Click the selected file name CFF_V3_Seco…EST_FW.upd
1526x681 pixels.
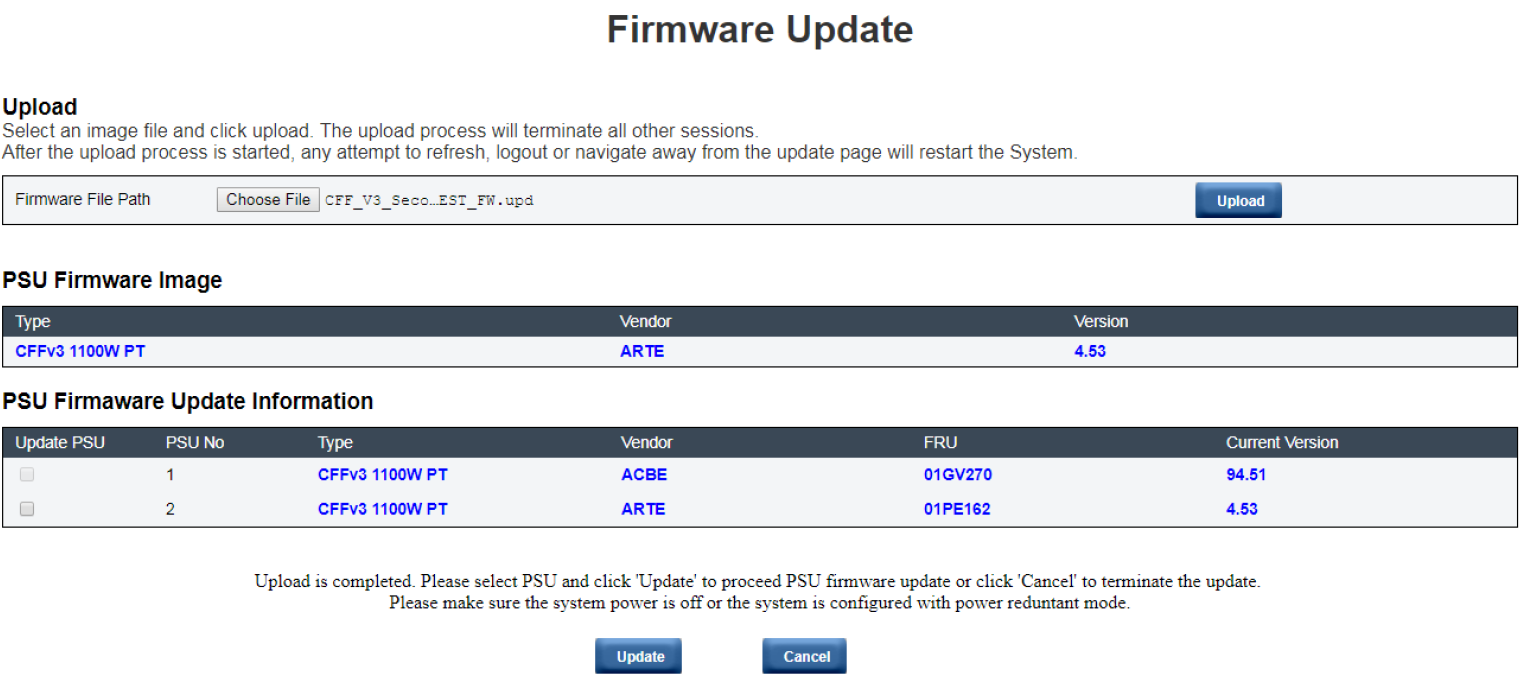pos(429,200)
